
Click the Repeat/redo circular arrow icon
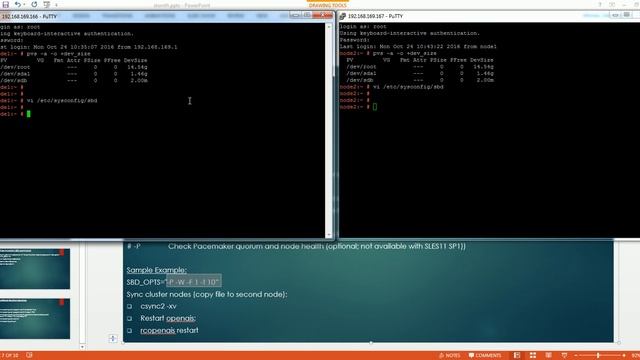click(34, 4)
